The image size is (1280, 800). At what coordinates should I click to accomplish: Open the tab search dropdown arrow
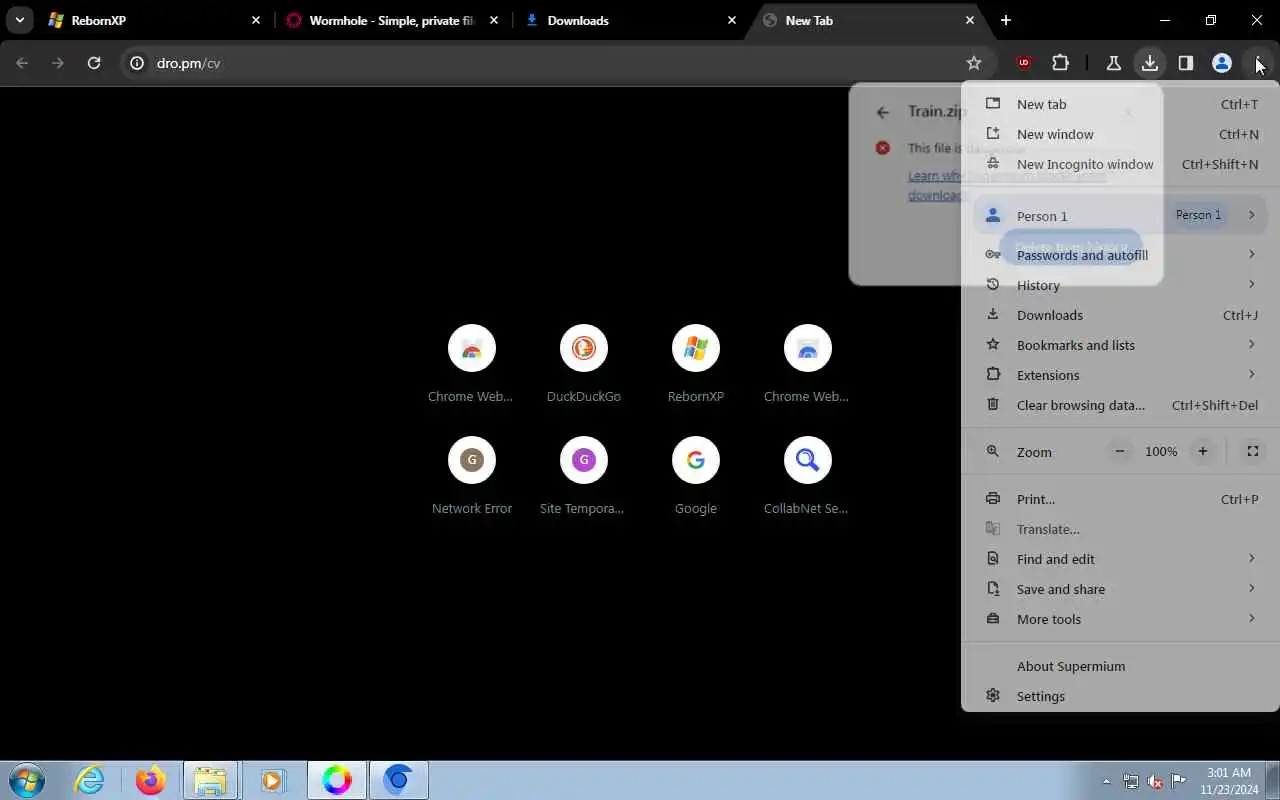[19, 20]
